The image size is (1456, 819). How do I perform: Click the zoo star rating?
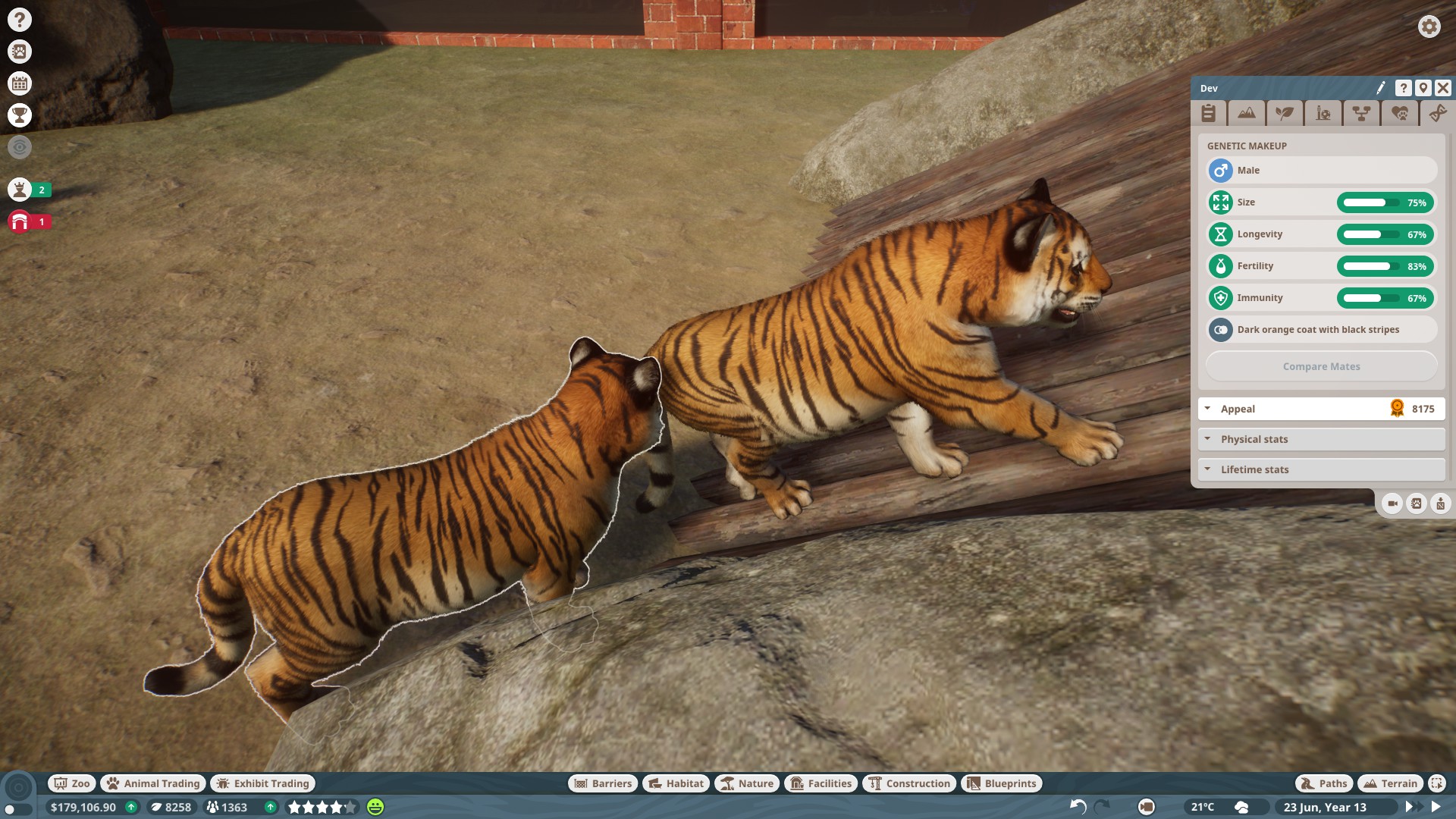pos(322,807)
